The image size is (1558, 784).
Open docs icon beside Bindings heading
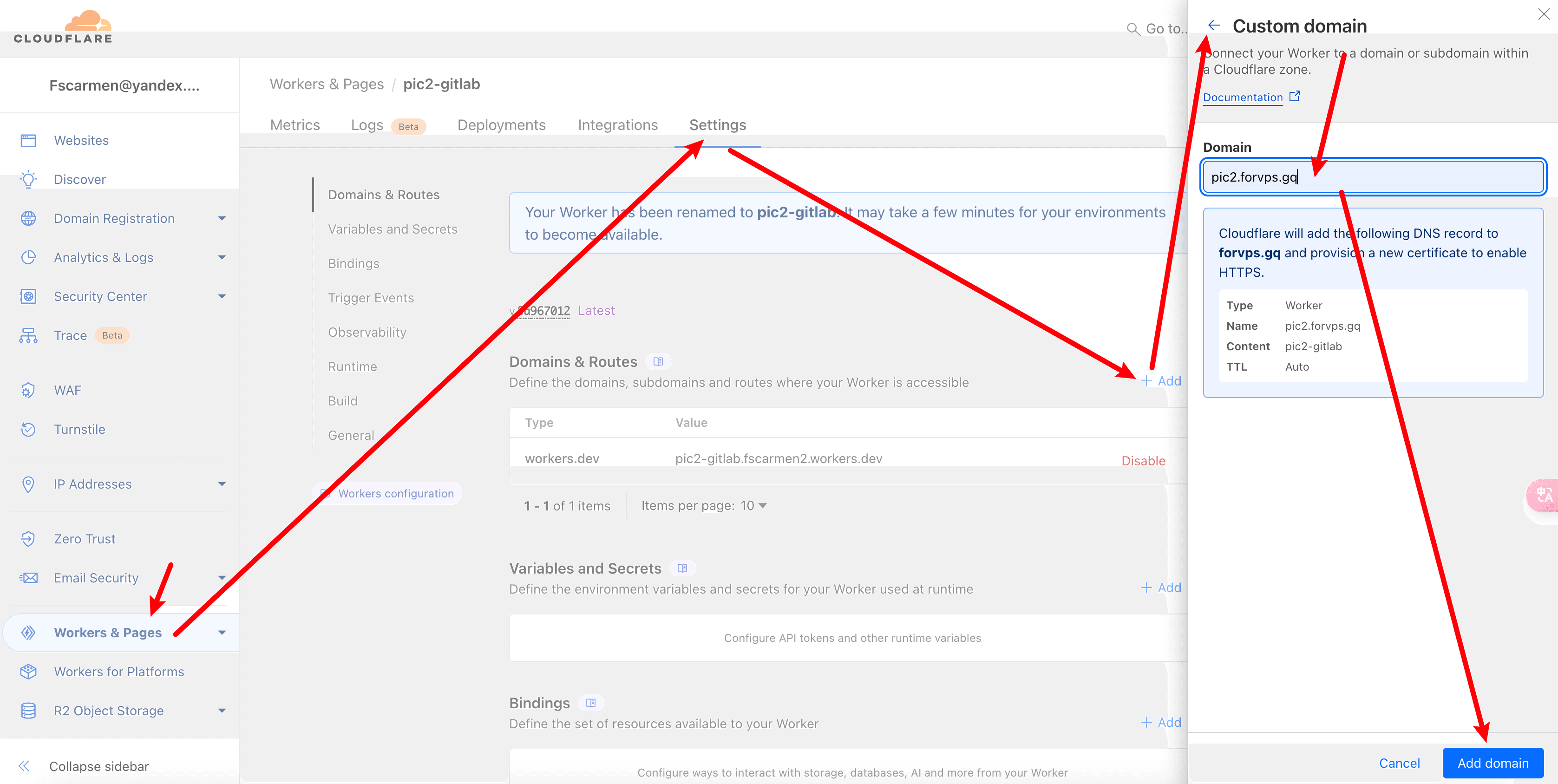tap(591, 703)
